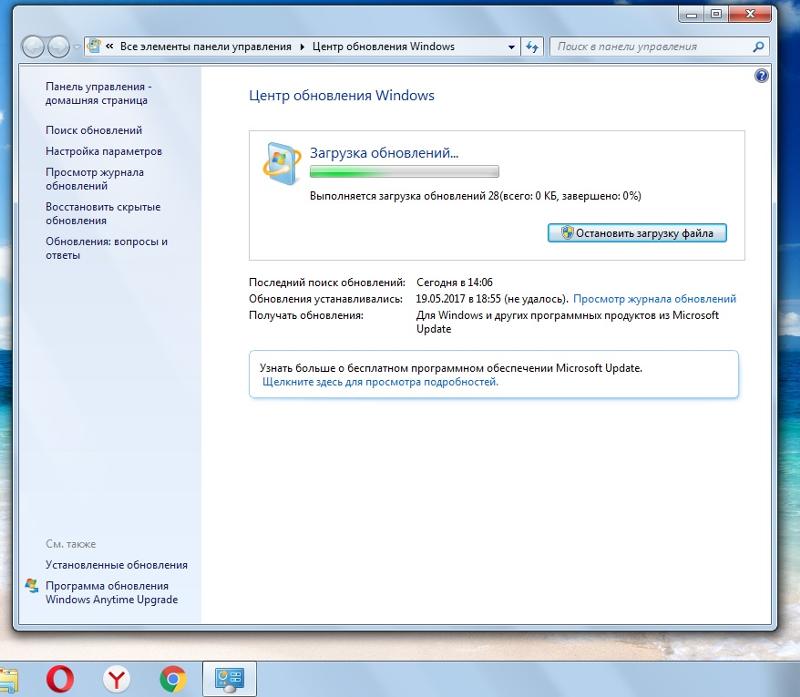Click the text 19.05.2017 в 18:55 (не удалось)
Image resolution: width=800 pixels, height=697 pixels.
point(492,299)
